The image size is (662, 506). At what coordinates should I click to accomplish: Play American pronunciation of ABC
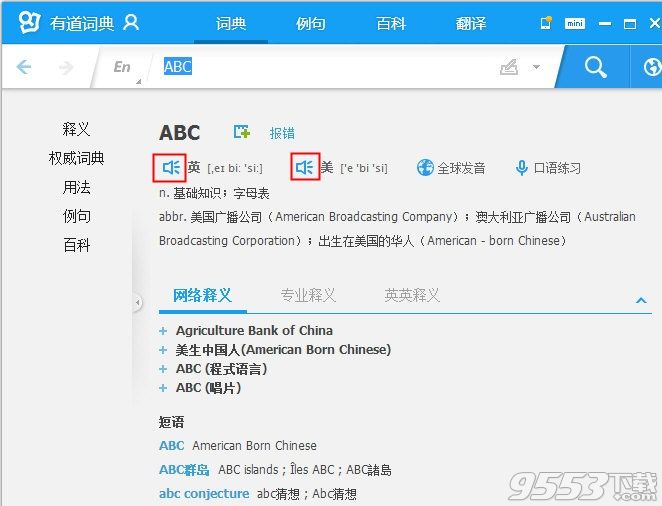tap(304, 168)
